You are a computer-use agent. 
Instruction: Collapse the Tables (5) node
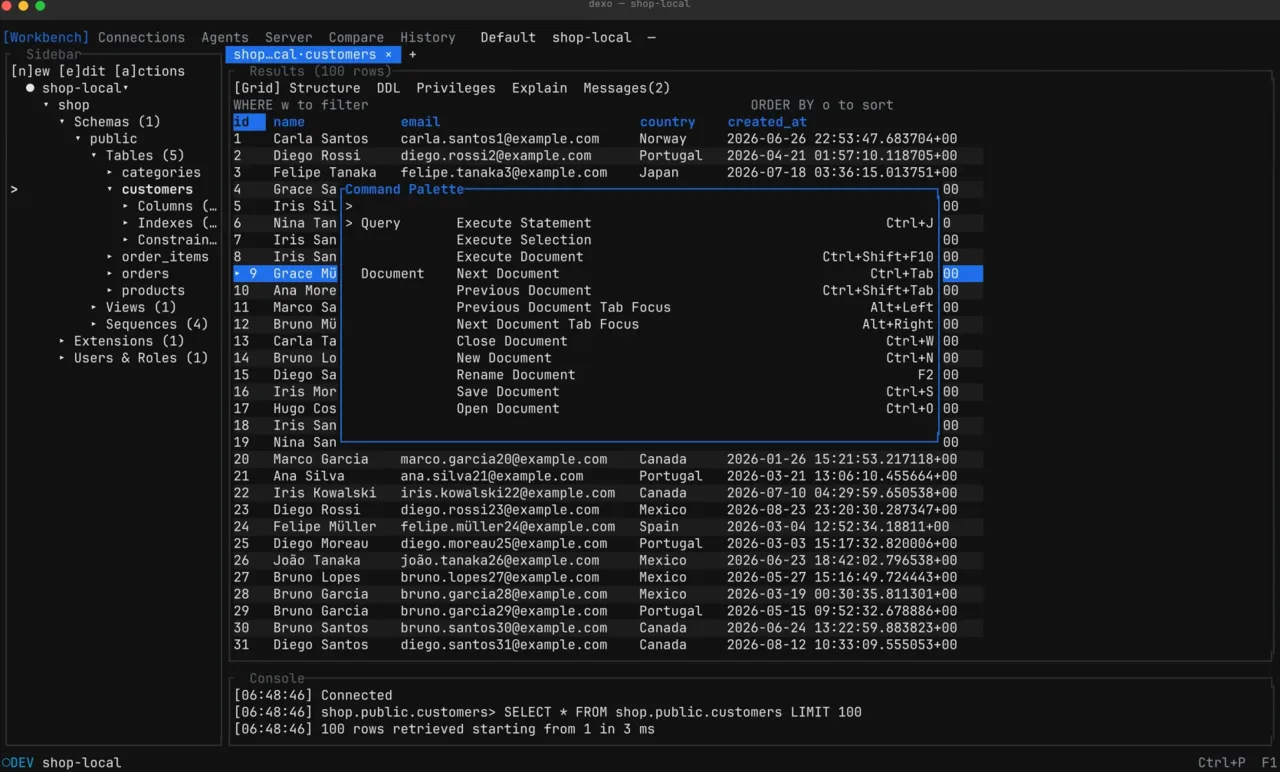pyautogui.click(x=94, y=155)
